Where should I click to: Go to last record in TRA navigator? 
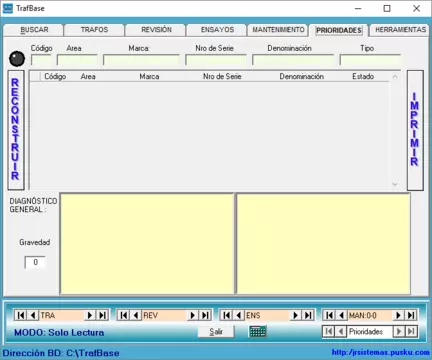point(102,315)
